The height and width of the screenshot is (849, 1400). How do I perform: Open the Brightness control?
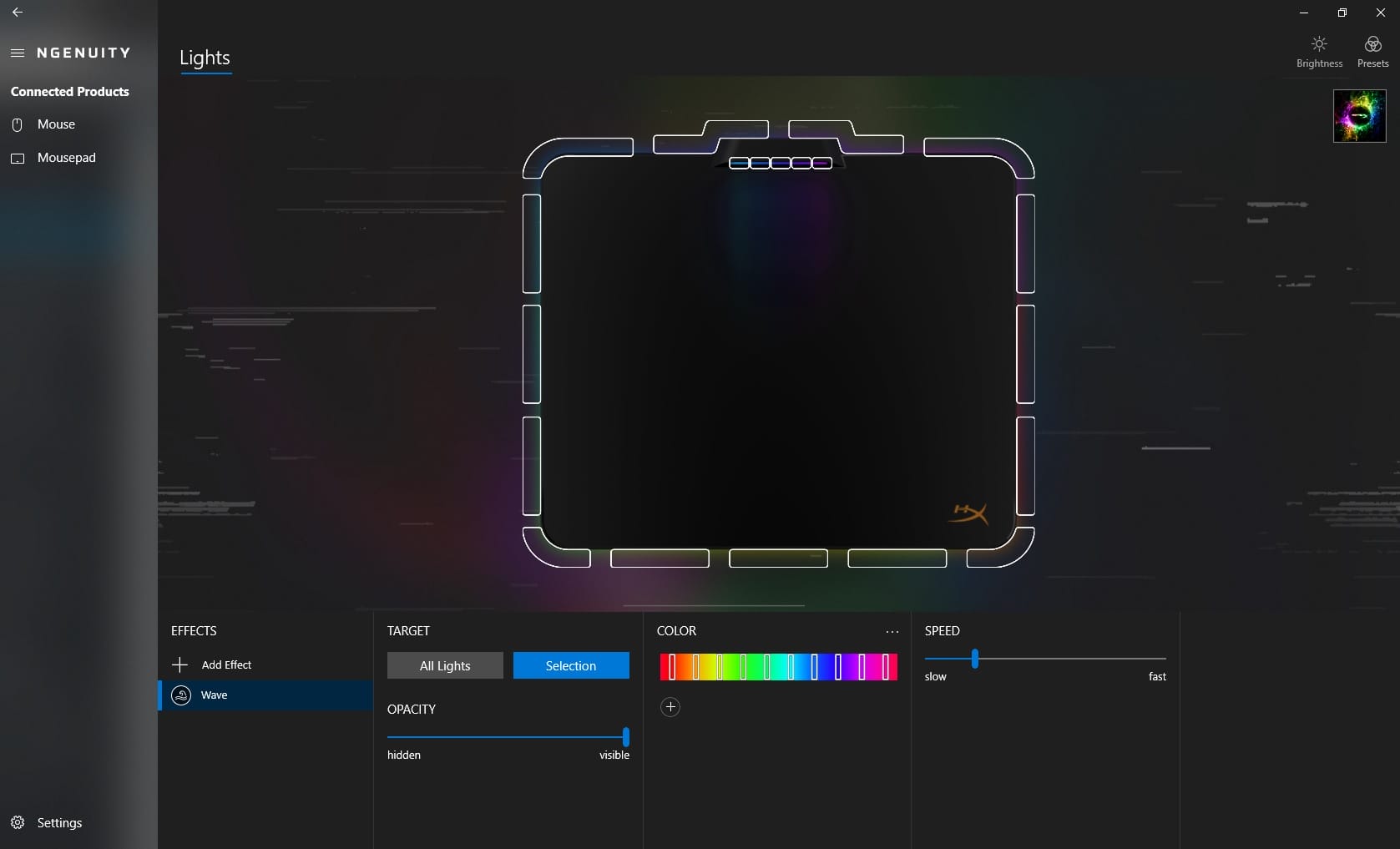pyautogui.click(x=1319, y=52)
